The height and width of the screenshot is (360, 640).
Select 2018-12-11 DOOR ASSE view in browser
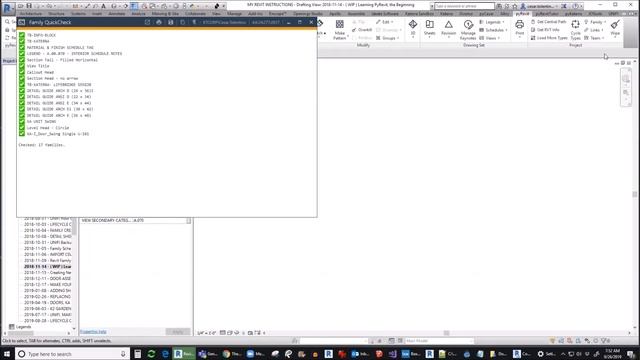coord(47,278)
